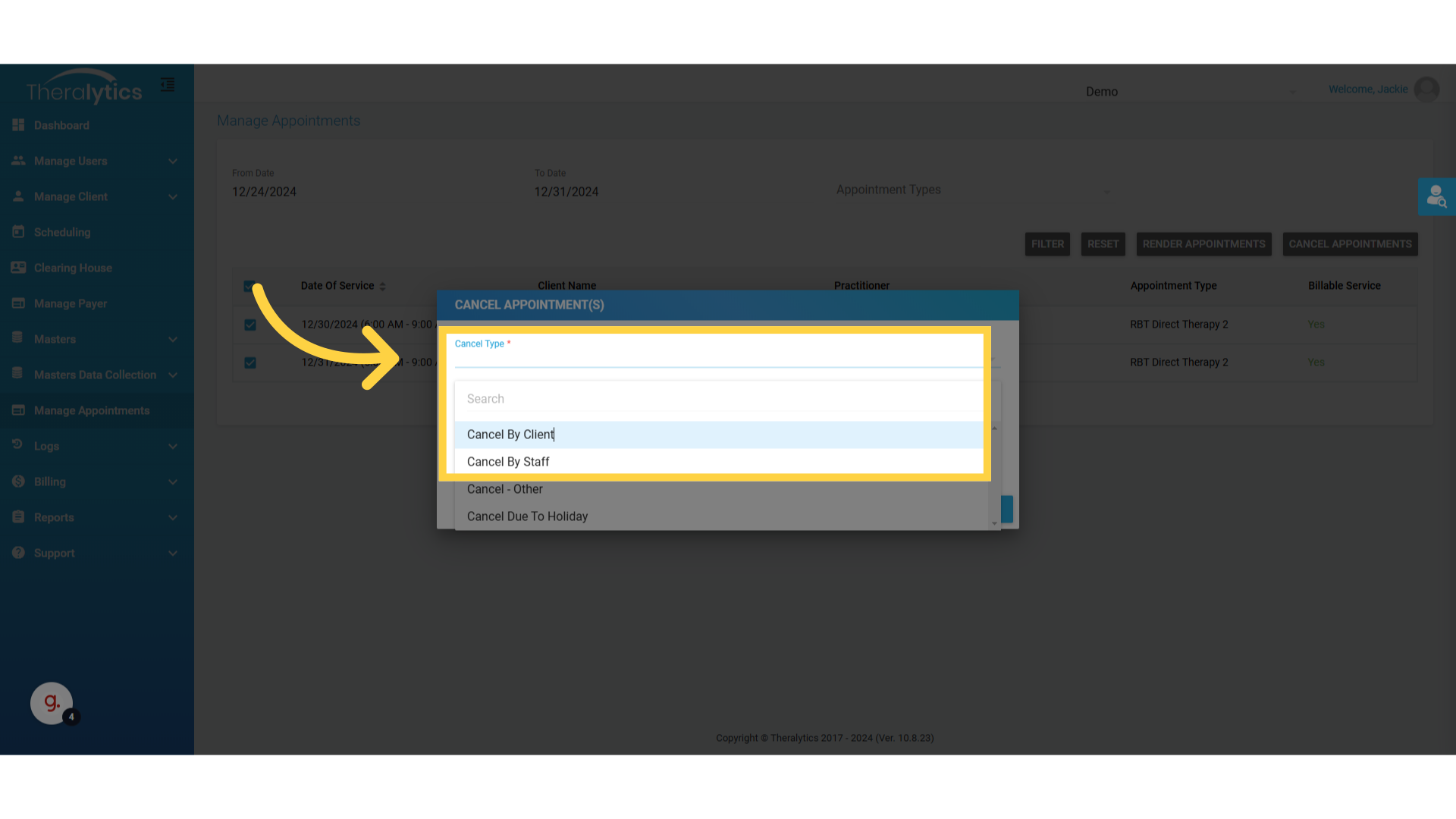This screenshot has height=819, width=1456.
Task: Click the Scheduling calendar icon
Action: [18, 232]
